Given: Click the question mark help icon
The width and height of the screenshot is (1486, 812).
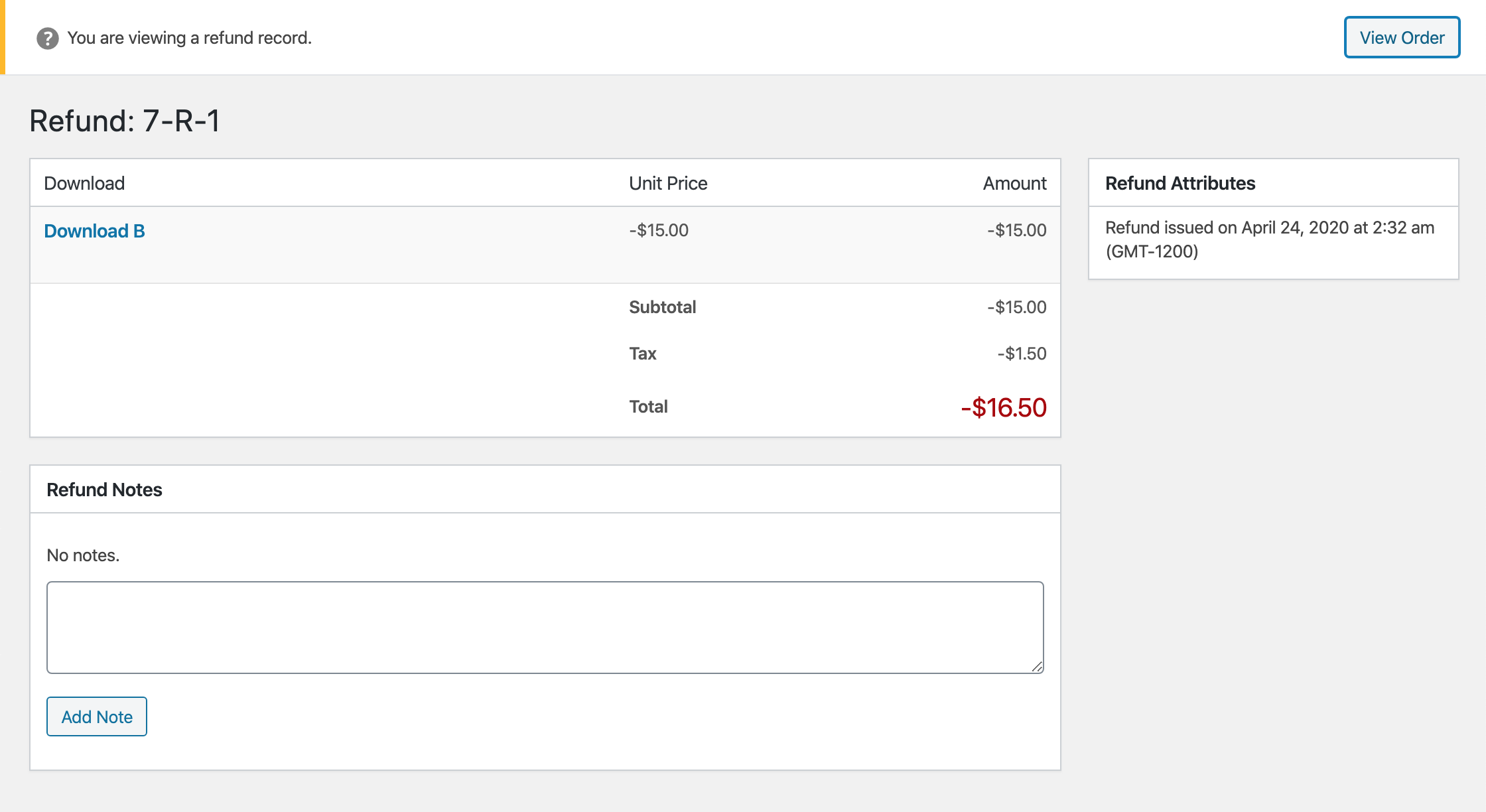Looking at the screenshot, I should click(x=47, y=38).
